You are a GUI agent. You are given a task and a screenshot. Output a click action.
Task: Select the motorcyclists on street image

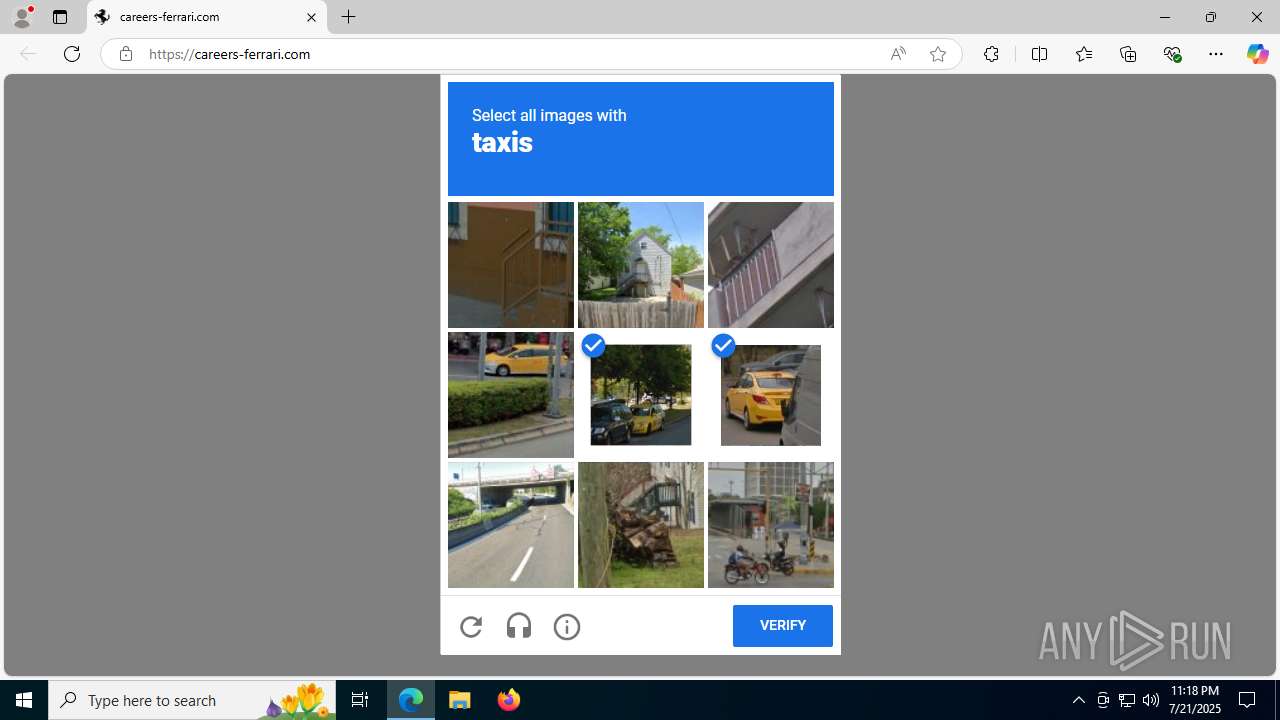click(x=771, y=525)
